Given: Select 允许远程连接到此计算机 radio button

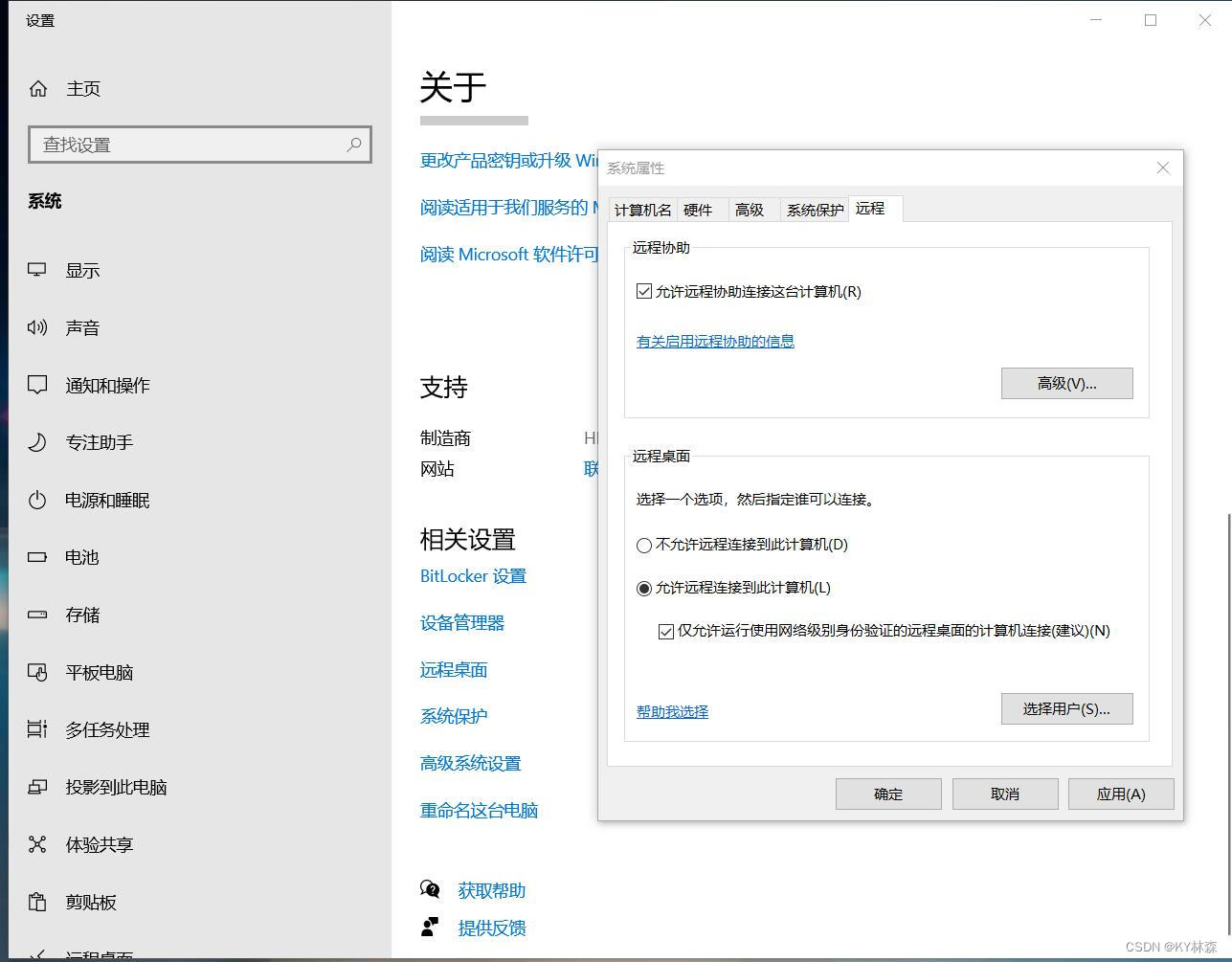Looking at the screenshot, I should [644, 588].
